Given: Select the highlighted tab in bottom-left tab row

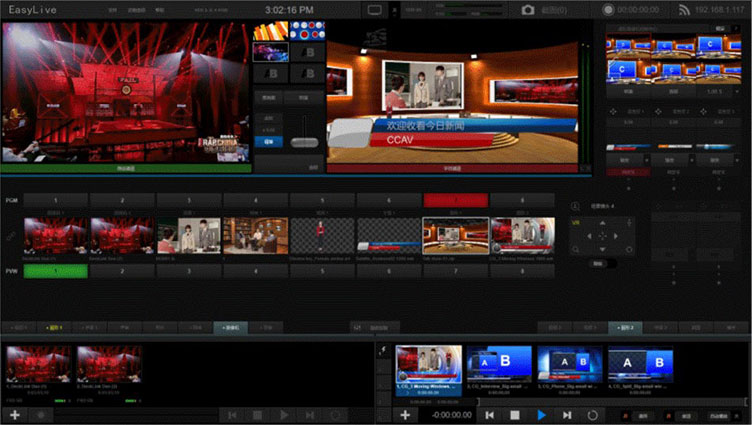Looking at the screenshot, I should point(230,327).
